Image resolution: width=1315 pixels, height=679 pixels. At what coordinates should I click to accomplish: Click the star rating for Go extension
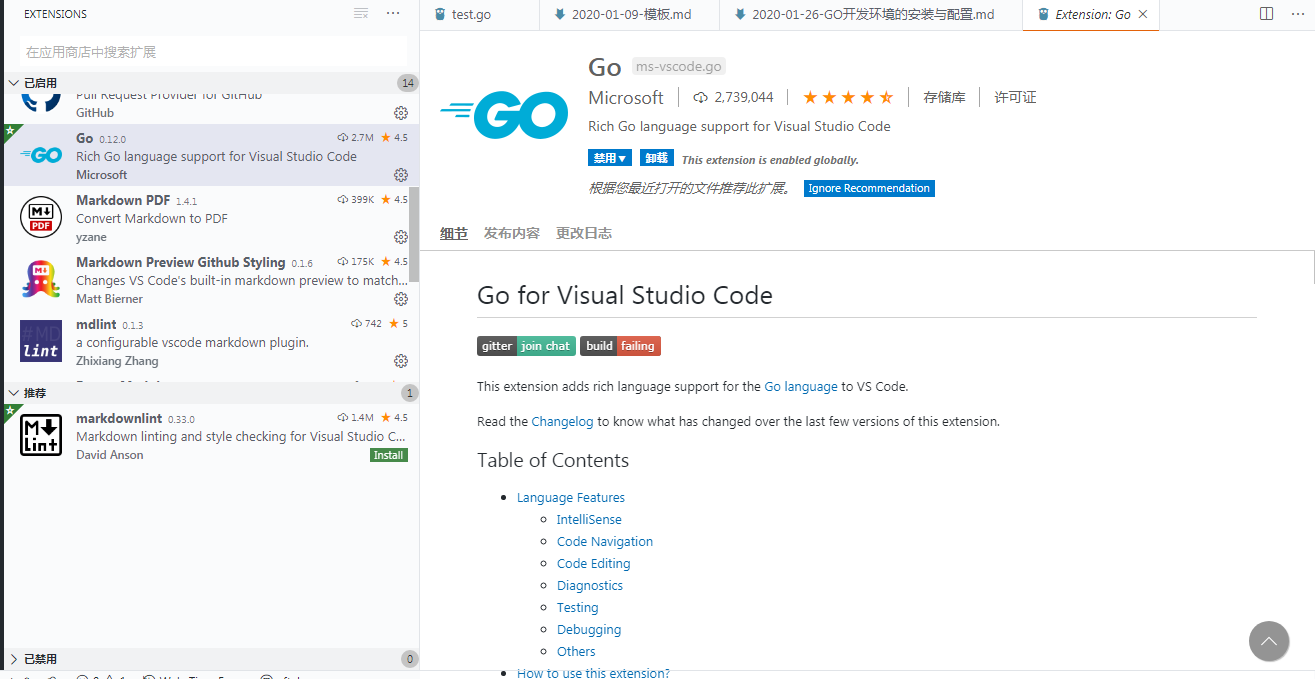[x=847, y=97]
